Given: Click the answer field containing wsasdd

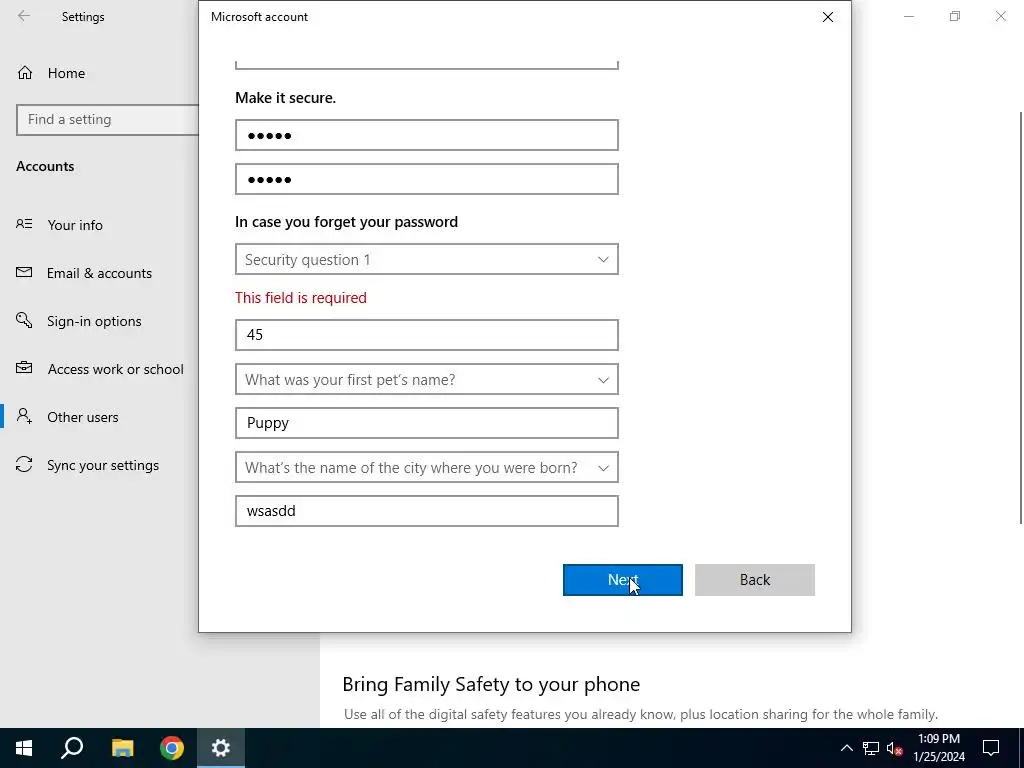Looking at the screenshot, I should pyautogui.click(x=426, y=511).
